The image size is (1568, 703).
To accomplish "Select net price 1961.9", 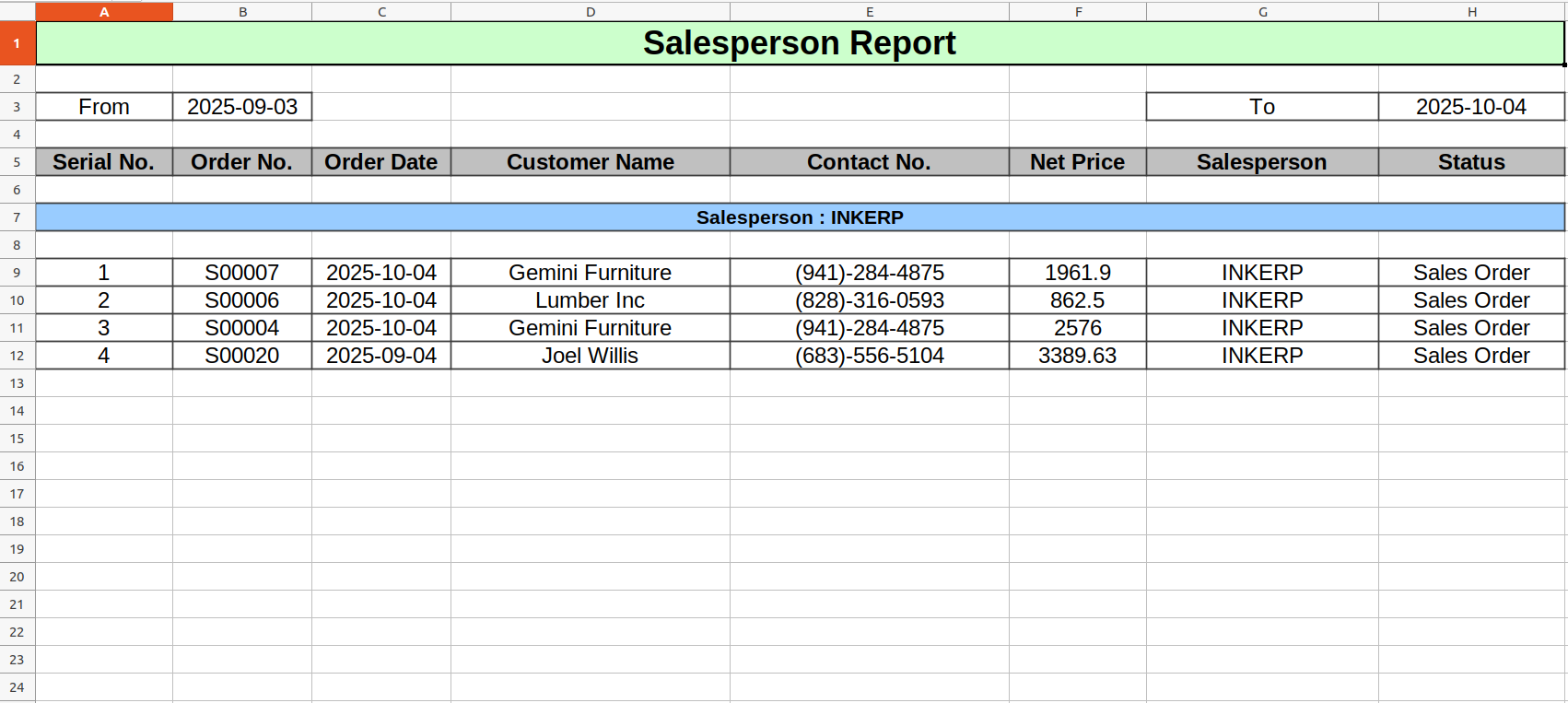I will [x=1078, y=273].
